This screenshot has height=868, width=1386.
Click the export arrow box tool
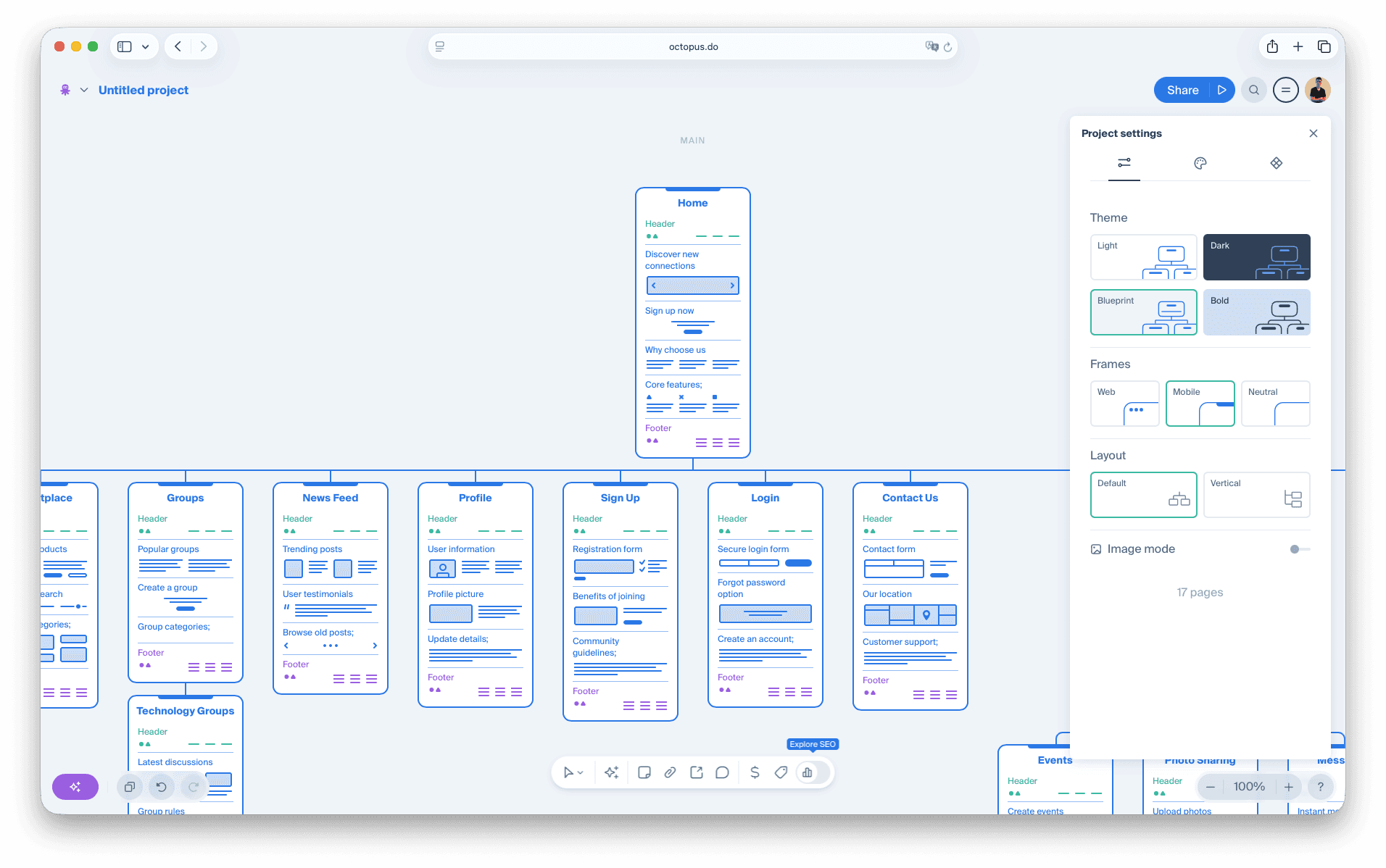coord(696,772)
